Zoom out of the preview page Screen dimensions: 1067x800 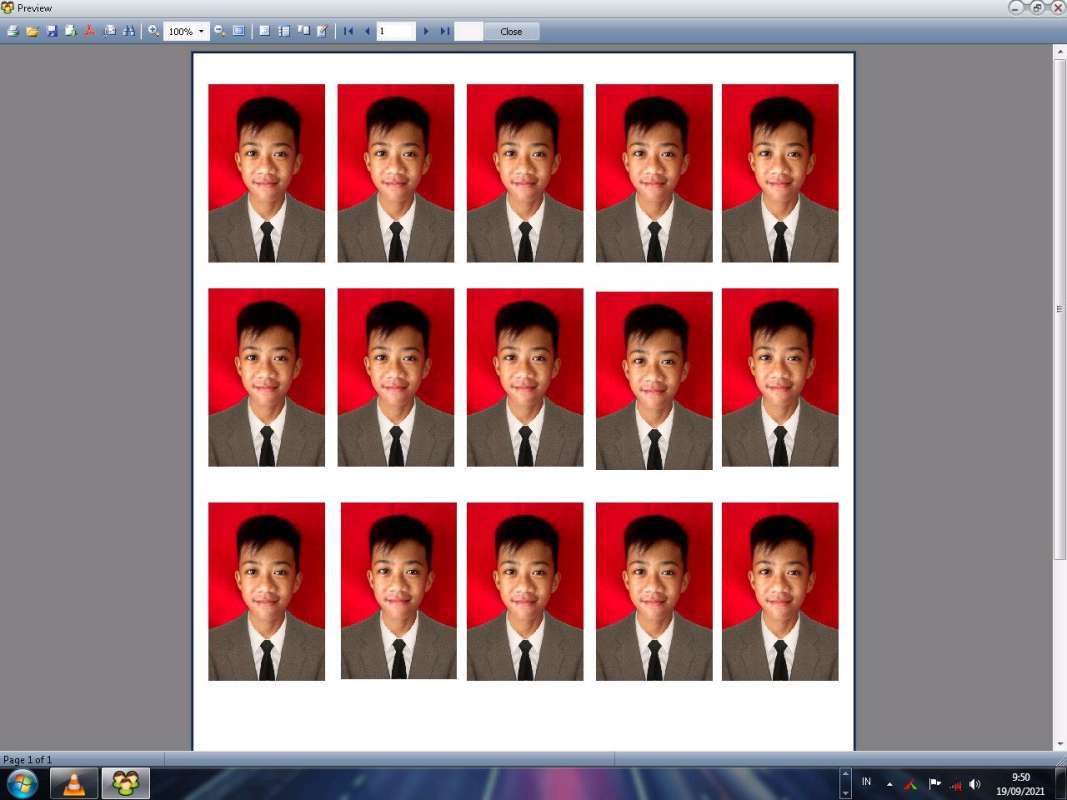click(x=219, y=31)
